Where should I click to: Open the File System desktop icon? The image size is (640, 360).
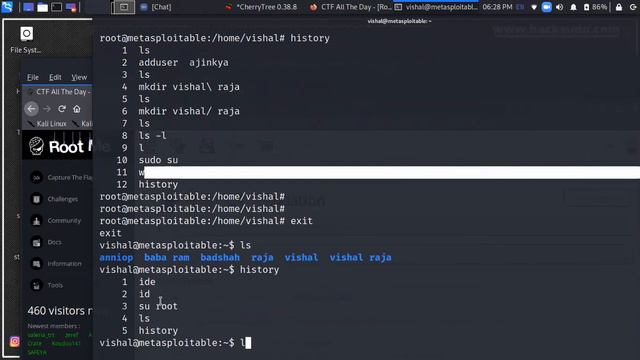click(x=26, y=40)
